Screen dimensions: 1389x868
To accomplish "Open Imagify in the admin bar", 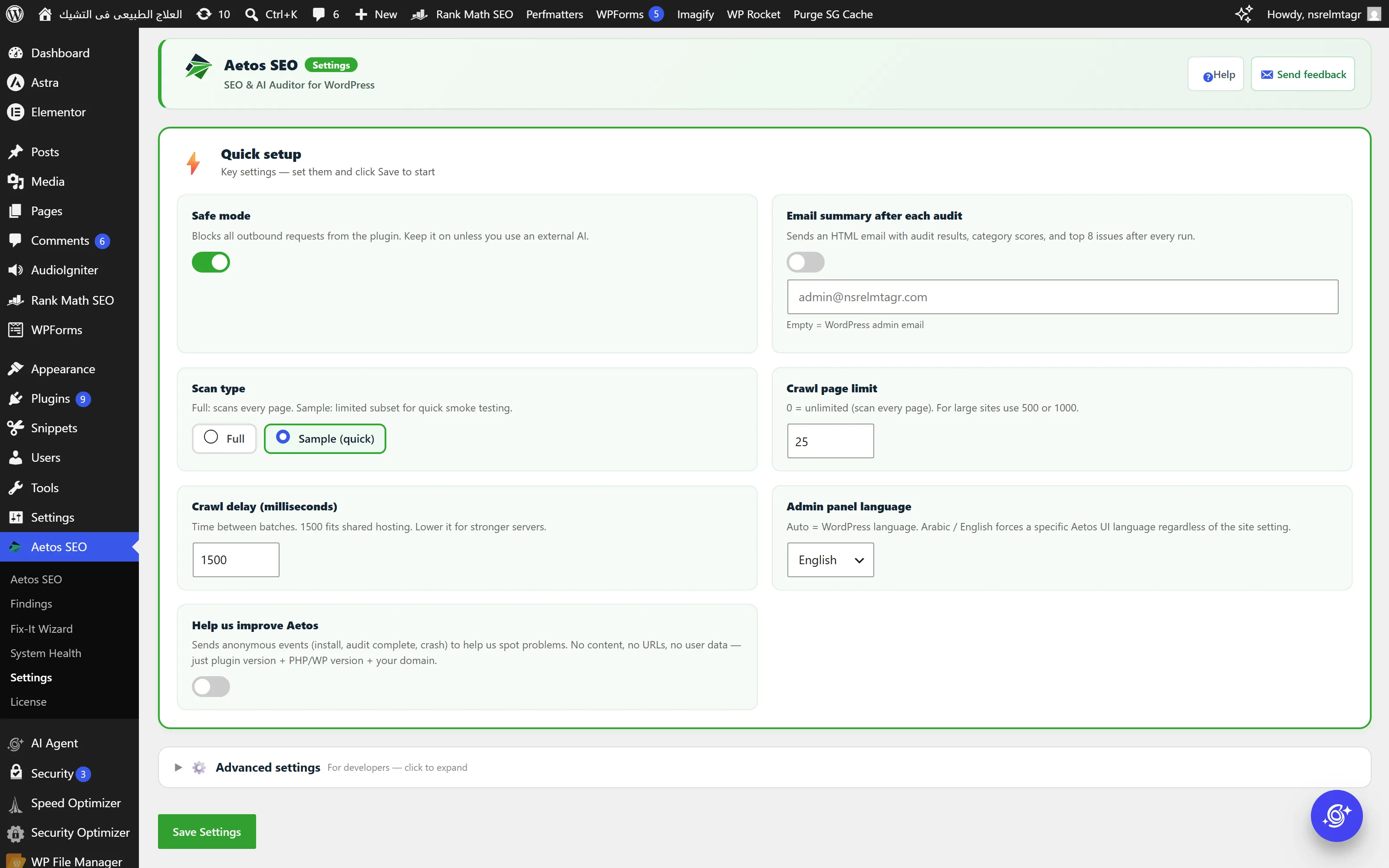I will tap(695, 14).
